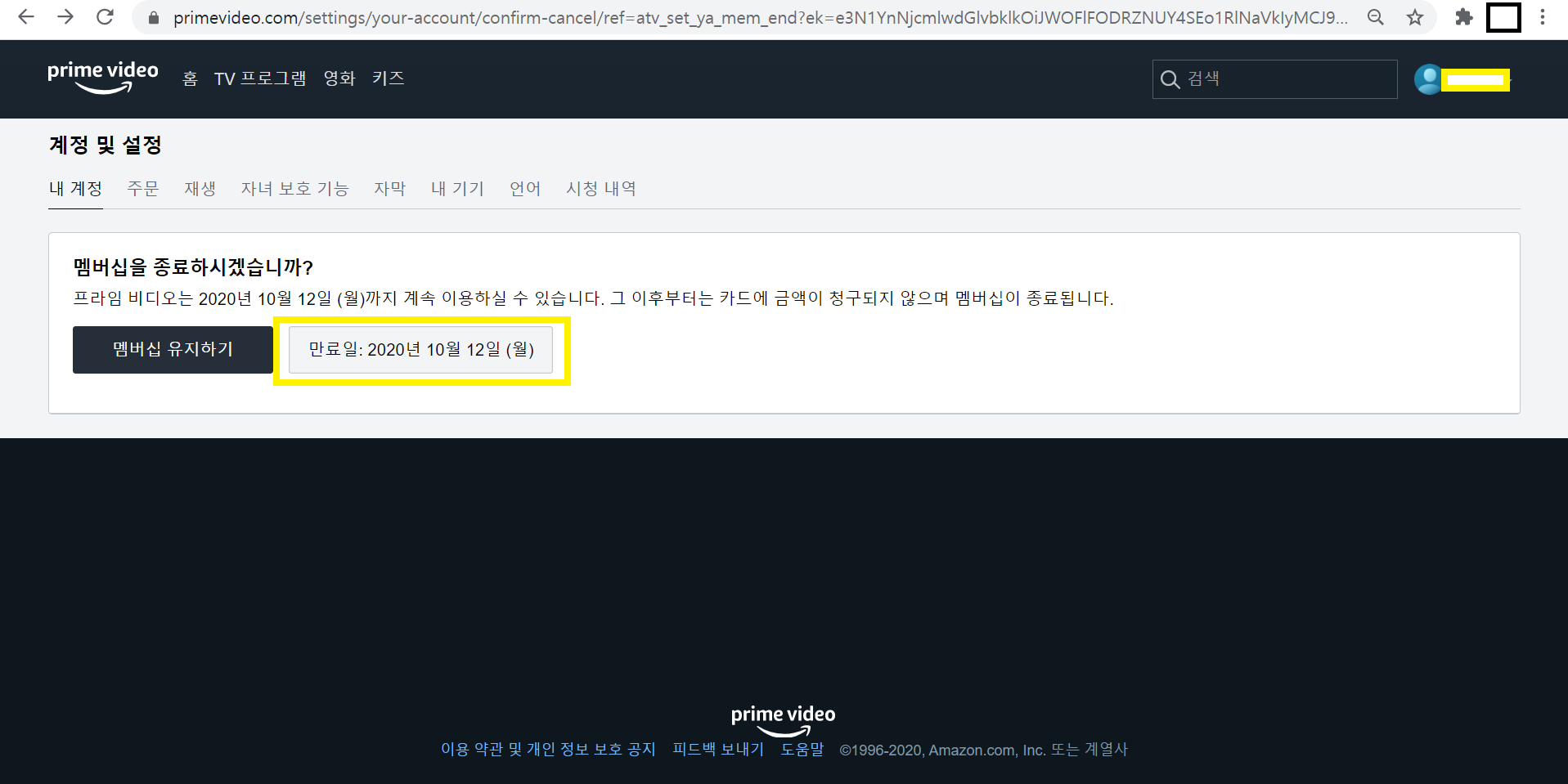This screenshot has height=784, width=1568.
Task: Open 이용 약관 및 개인 정보 보호 공지 link
Action: [x=548, y=750]
